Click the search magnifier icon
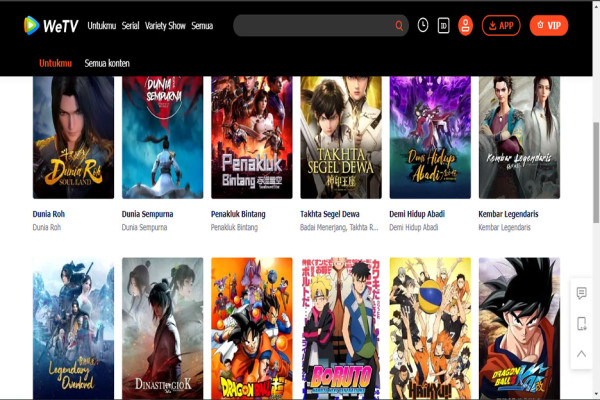The height and width of the screenshot is (400, 600). [399, 26]
